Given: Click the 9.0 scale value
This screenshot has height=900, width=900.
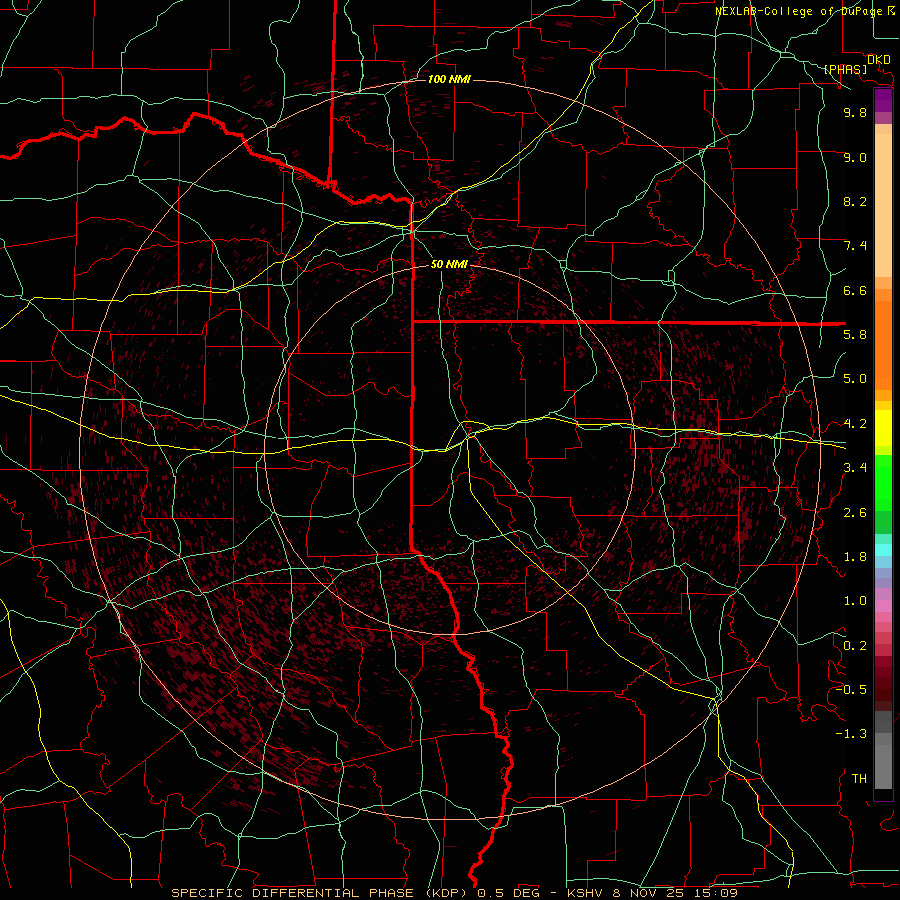Looking at the screenshot, I should point(855,157).
